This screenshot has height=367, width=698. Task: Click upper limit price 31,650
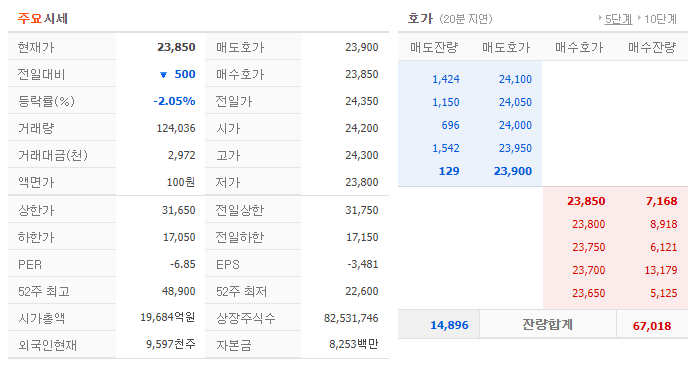click(179, 210)
